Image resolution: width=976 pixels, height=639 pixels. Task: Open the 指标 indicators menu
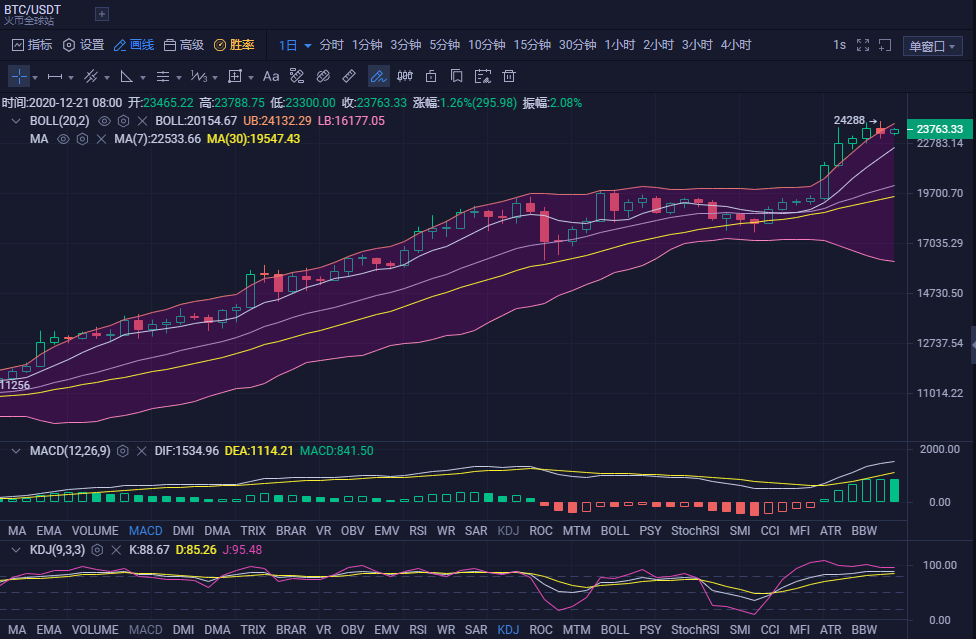pos(31,45)
